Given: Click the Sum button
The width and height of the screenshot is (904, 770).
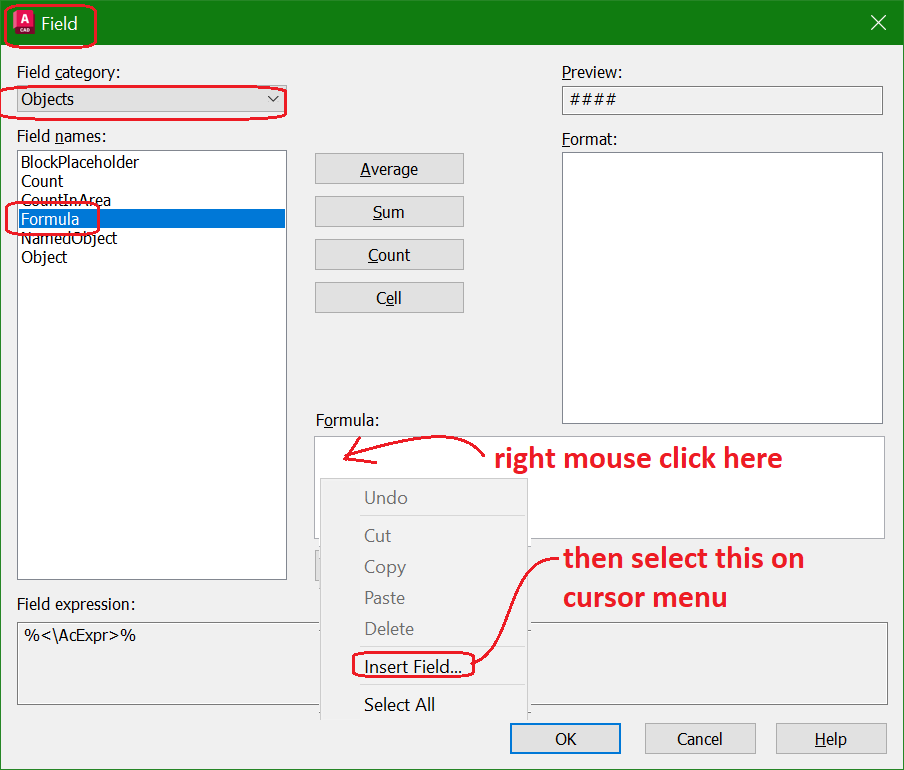Looking at the screenshot, I should coord(389,211).
